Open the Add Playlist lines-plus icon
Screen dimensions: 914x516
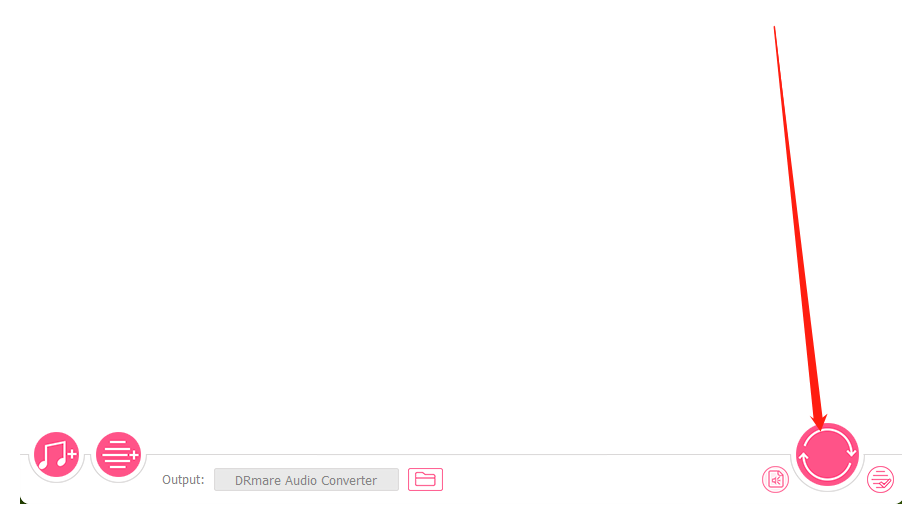(x=118, y=454)
